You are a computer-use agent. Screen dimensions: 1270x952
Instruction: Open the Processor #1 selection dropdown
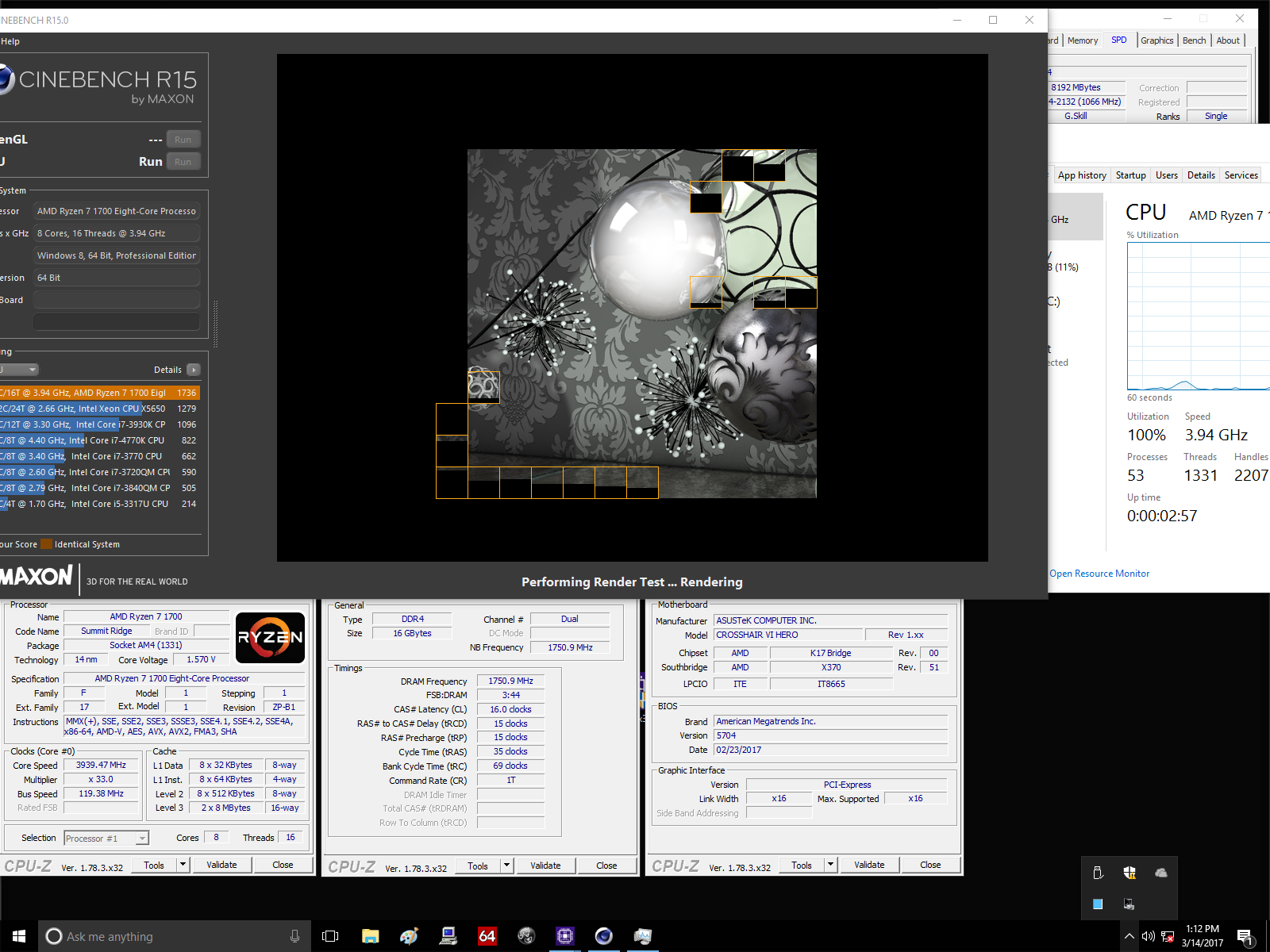pos(106,838)
